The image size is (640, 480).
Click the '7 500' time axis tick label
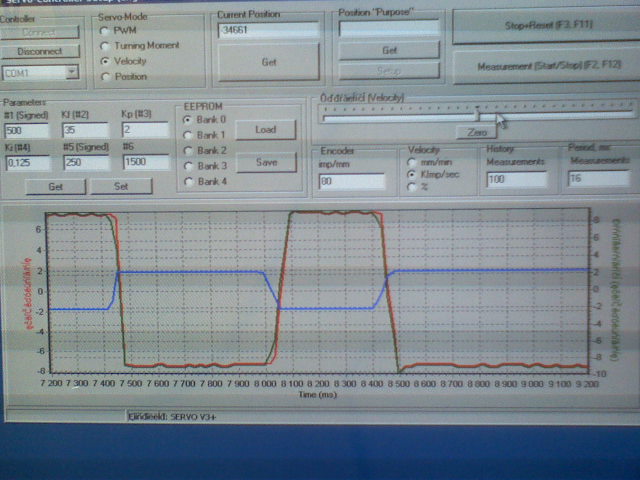click(131, 384)
